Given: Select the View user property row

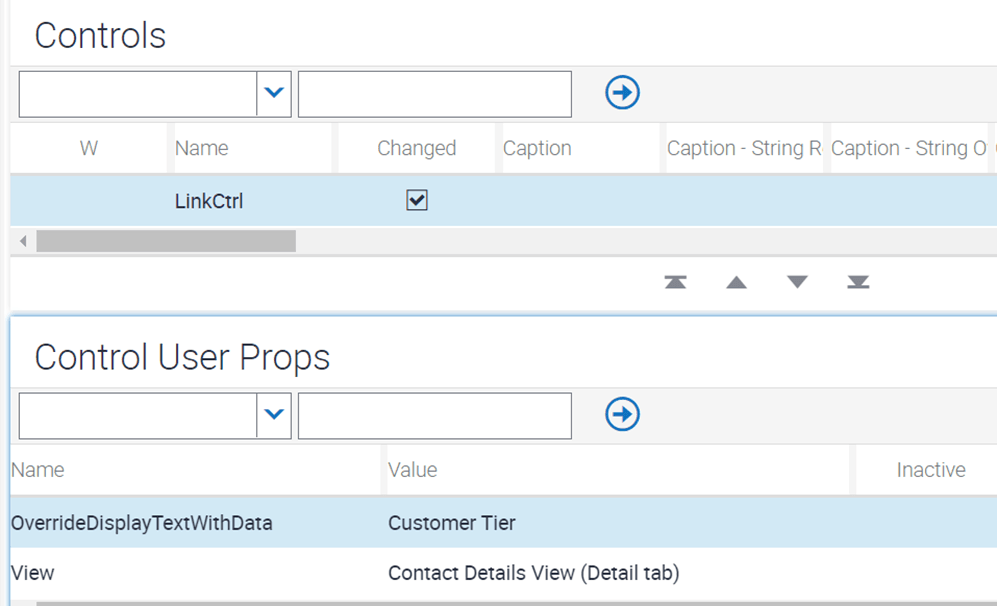Looking at the screenshot, I should (504, 573).
